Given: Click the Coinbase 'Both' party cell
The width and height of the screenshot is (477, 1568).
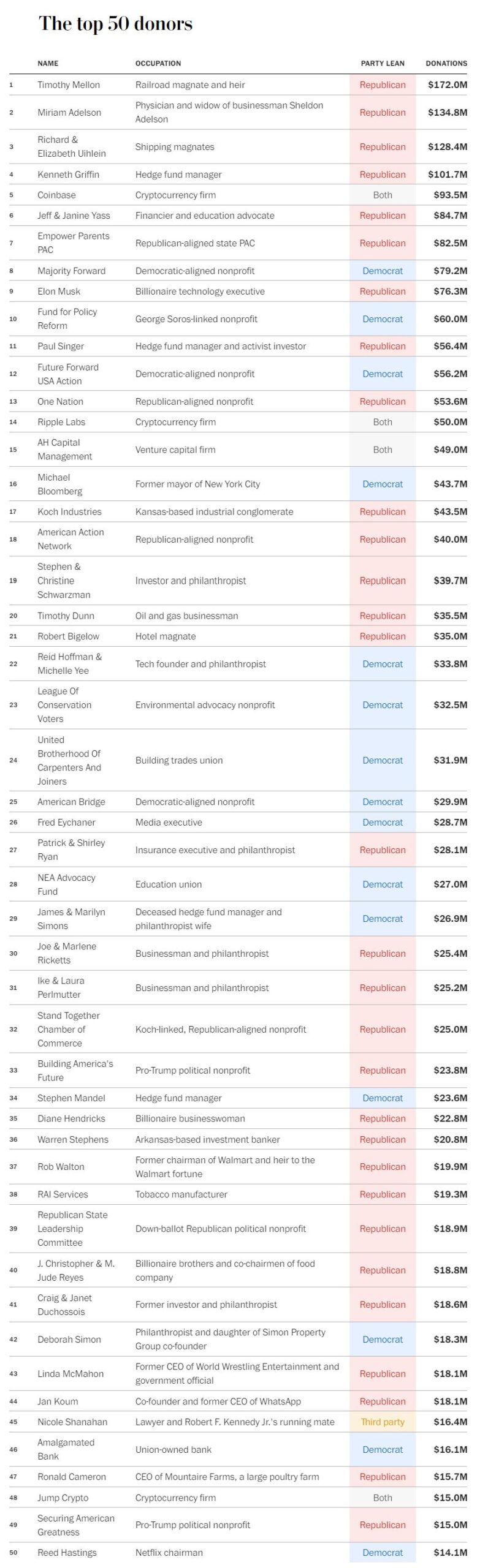Looking at the screenshot, I should tap(383, 195).
